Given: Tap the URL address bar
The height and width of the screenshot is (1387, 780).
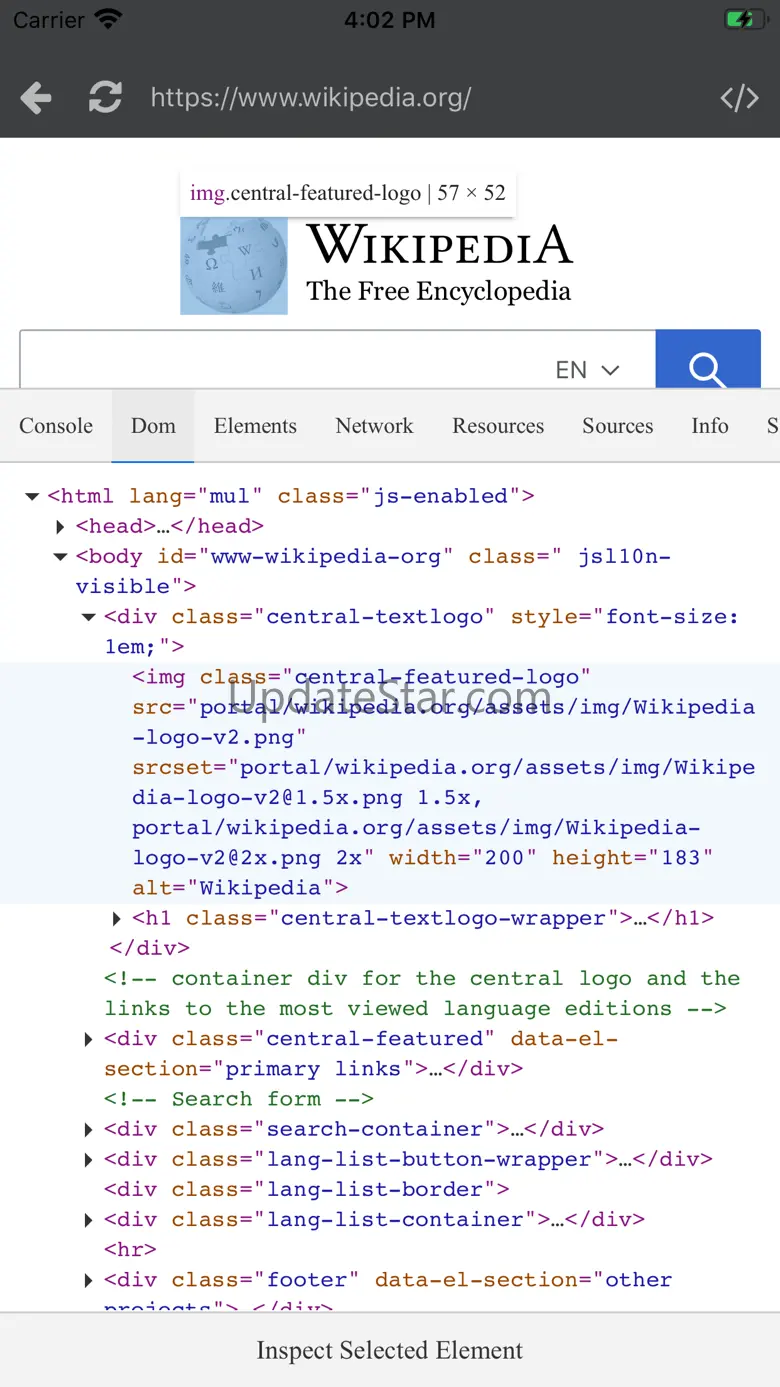Looking at the screenshot, I should [x=311, y=98].
